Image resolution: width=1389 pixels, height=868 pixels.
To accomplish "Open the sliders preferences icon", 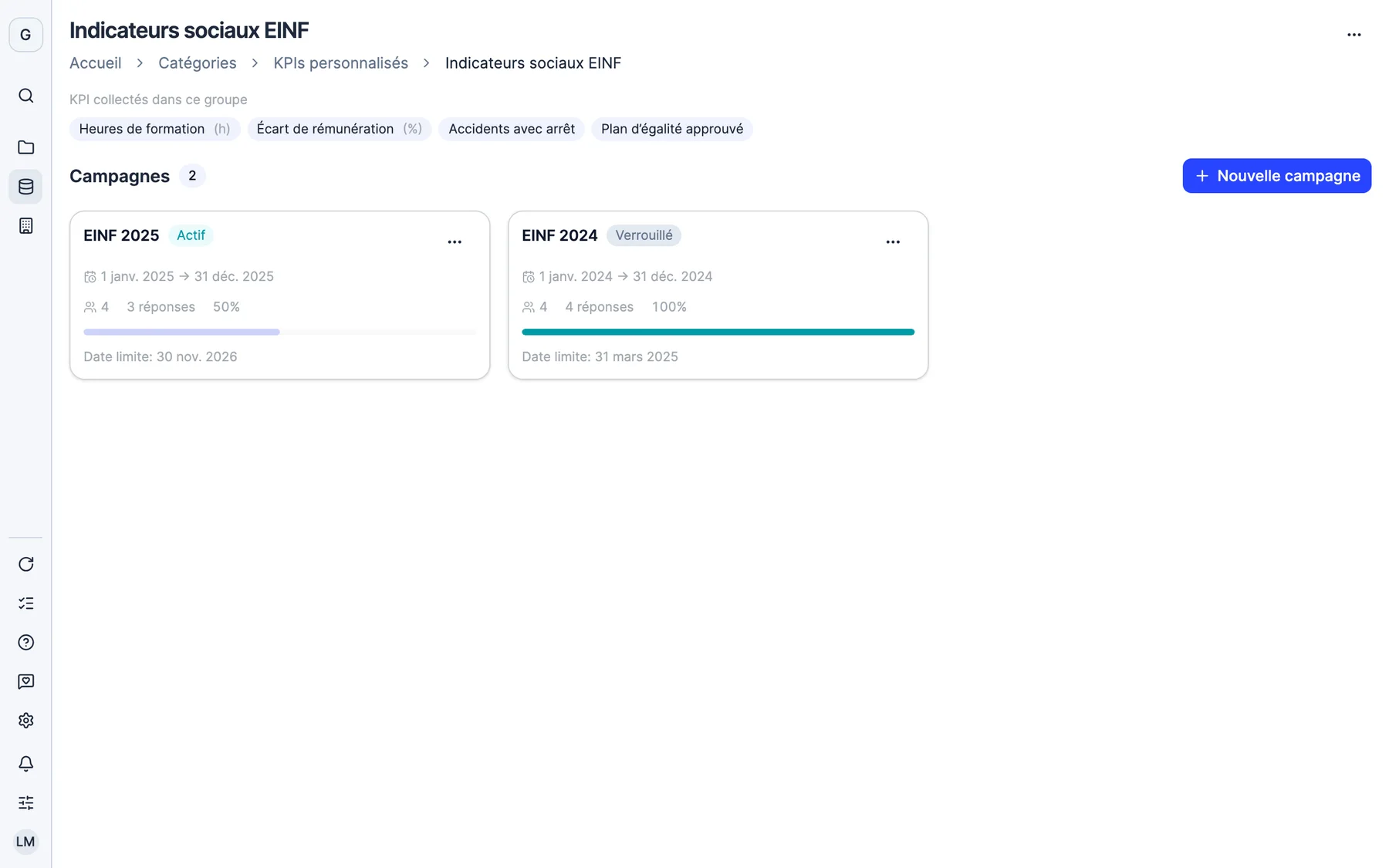I will 25,803.
